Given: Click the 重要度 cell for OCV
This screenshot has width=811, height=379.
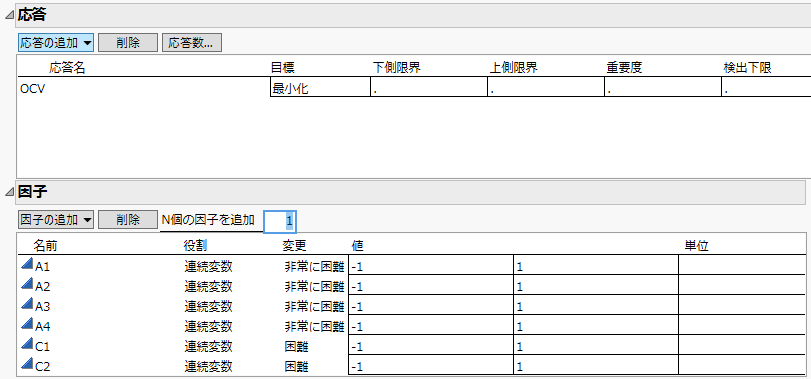Looking at the screenshot, I should pos(663,88).
